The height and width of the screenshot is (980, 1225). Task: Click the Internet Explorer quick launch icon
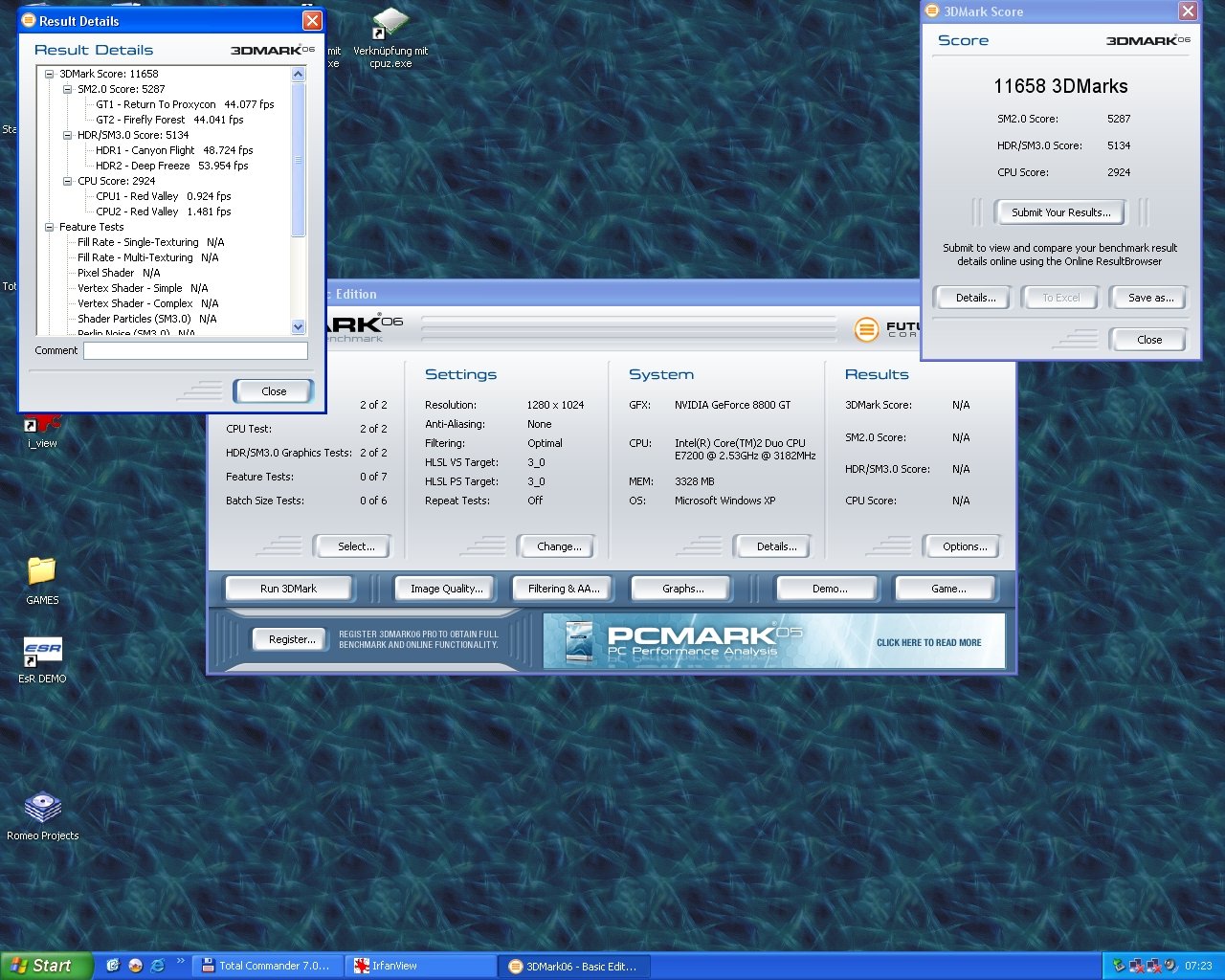pos(158,966)
